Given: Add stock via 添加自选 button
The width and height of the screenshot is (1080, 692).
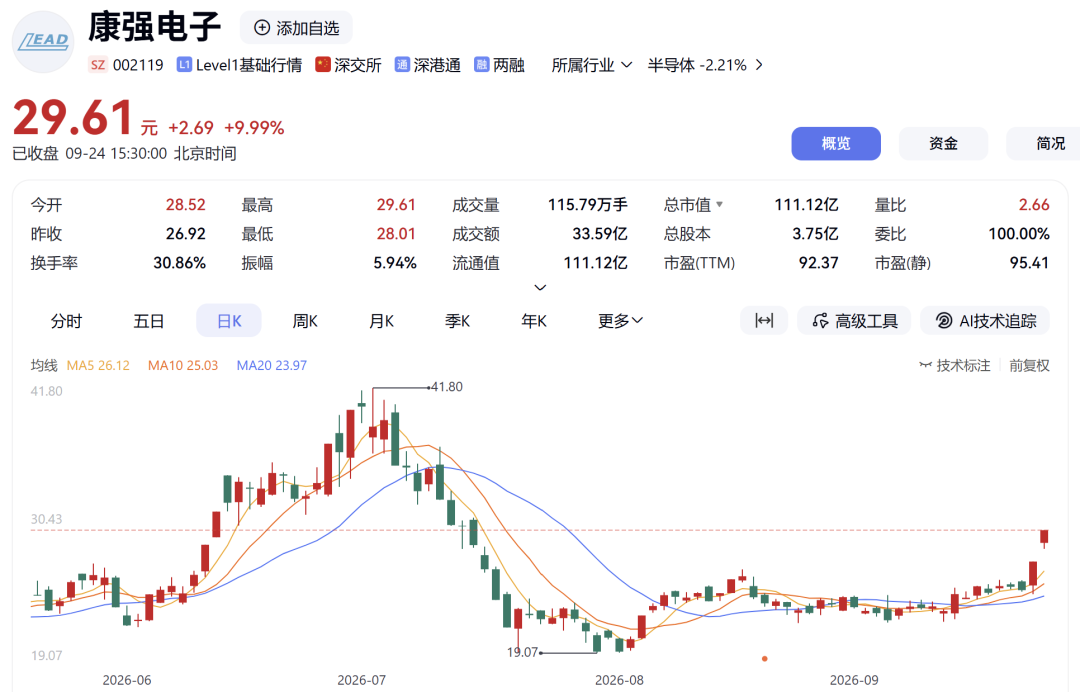Looking at the screenshot, I should (296, 28).
